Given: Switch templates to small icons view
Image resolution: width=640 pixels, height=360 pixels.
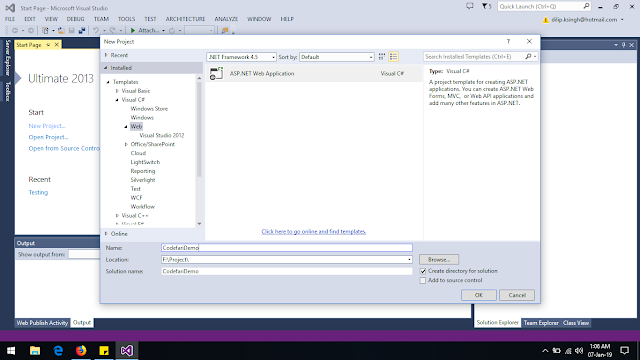Looking at the screenshot, I should click(x=382, y=57).
